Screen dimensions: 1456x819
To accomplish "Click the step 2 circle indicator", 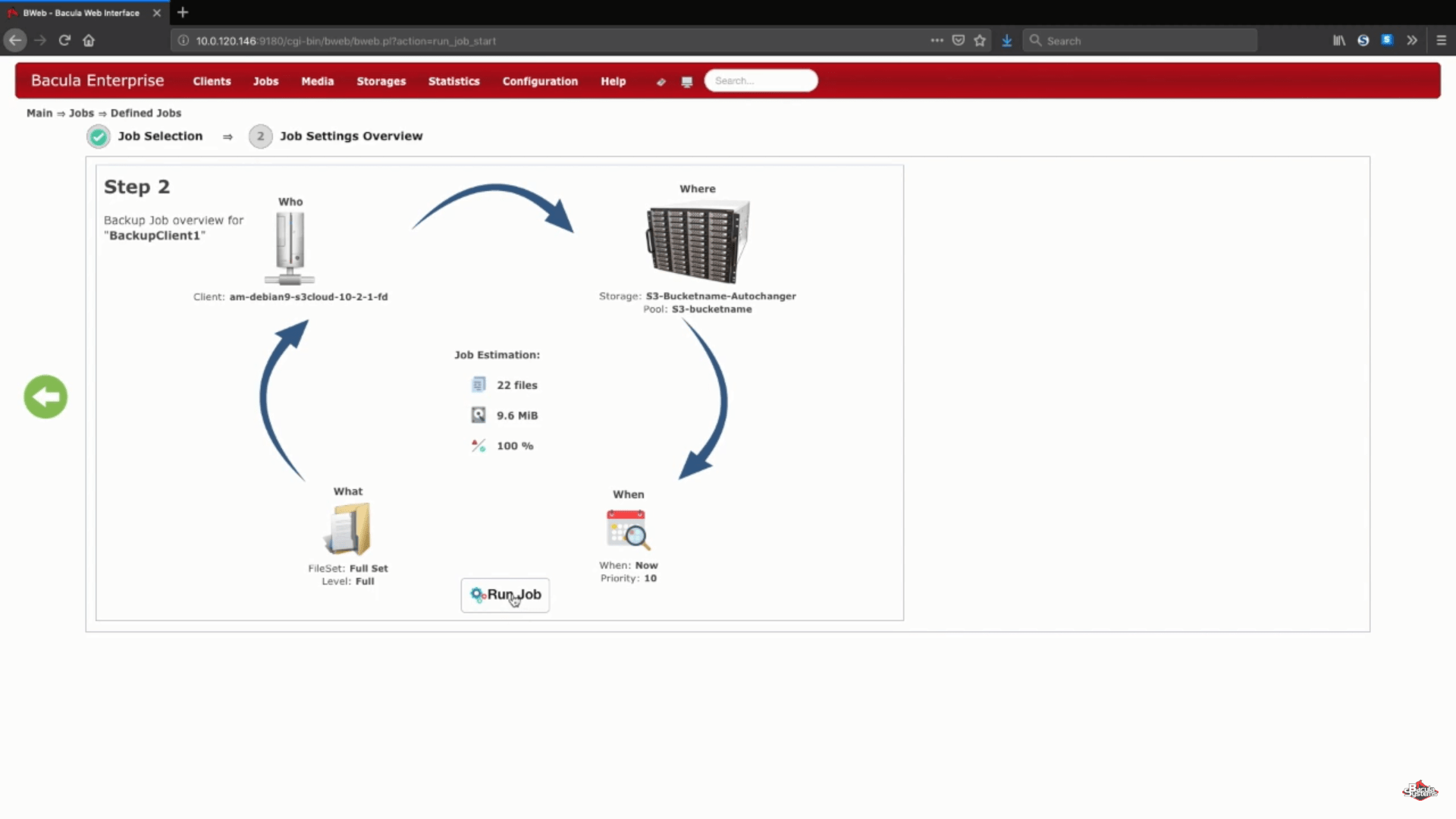I will point(260,136).
